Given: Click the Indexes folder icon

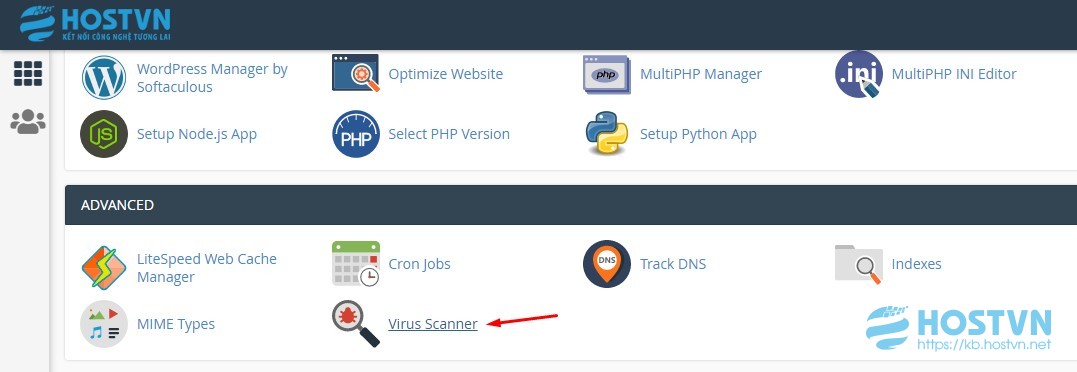Looking at the screenshot, I should (x=859, y=264).
